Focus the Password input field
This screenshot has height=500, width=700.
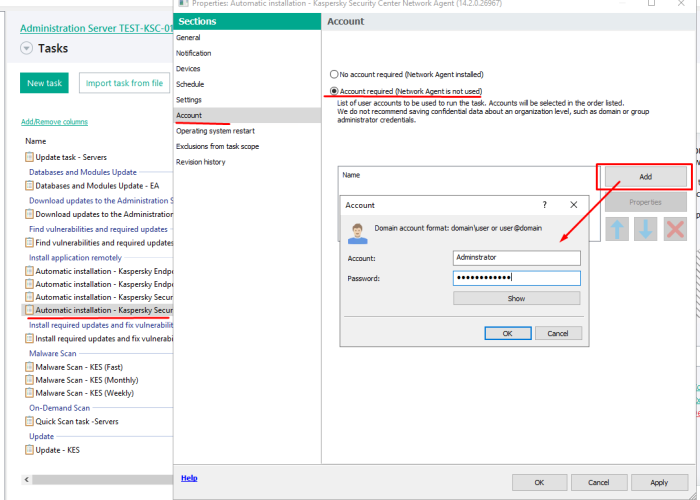coord(517,278)
